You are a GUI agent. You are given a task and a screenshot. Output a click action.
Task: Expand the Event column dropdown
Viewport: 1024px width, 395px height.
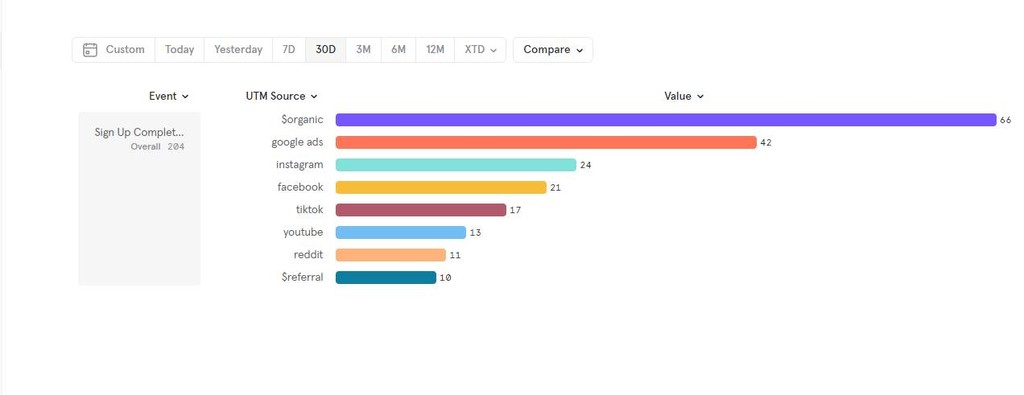(x=168, y=96)
